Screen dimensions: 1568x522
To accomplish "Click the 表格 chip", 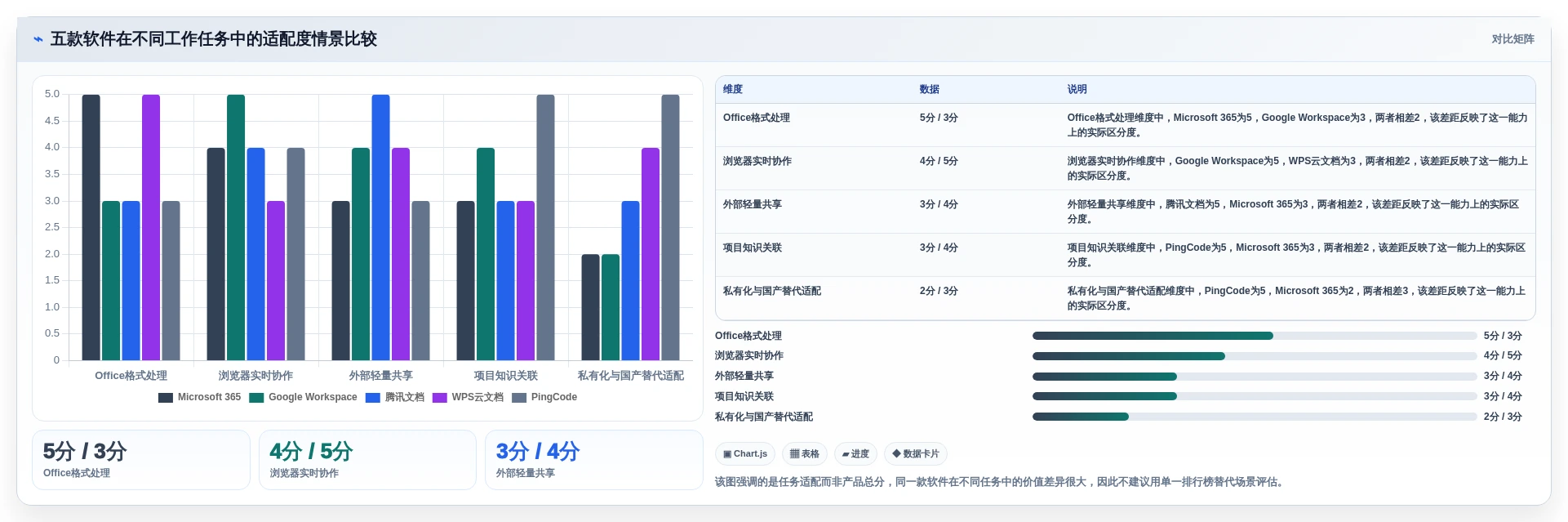I will (804, 454).
